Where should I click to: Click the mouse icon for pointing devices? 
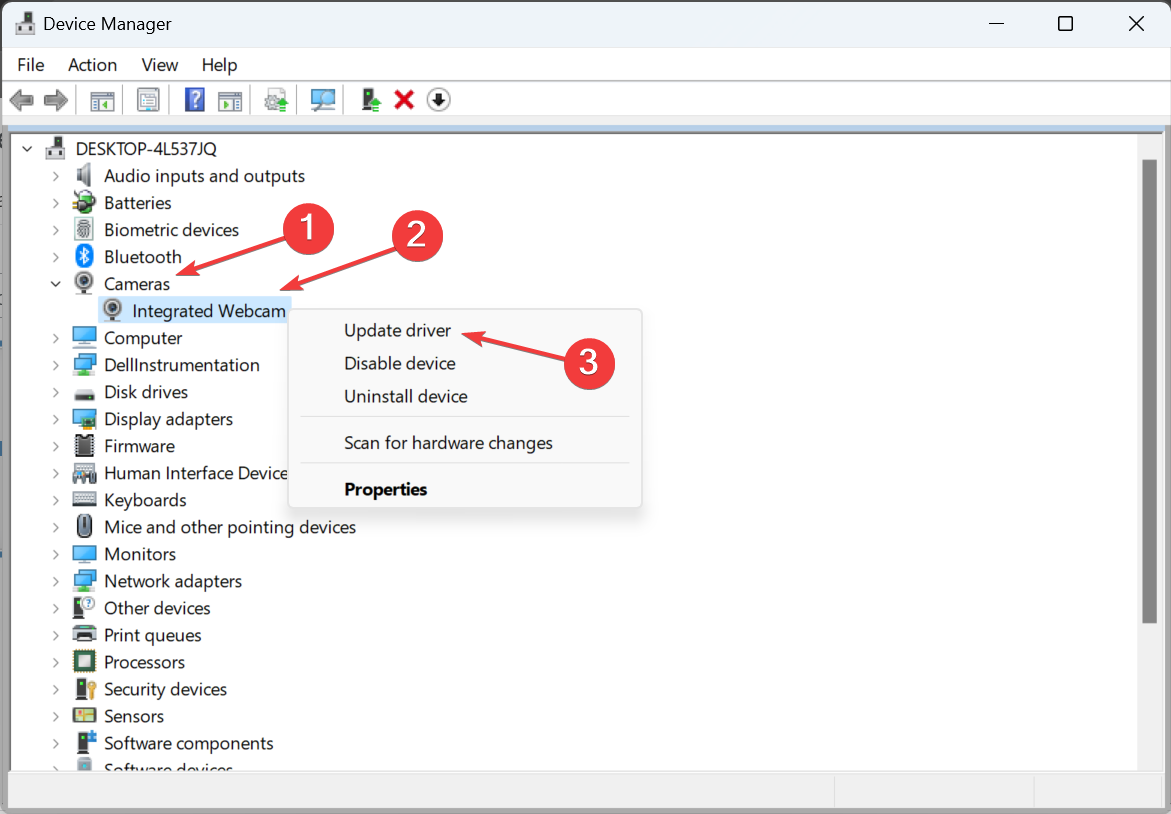coord(84,526)
